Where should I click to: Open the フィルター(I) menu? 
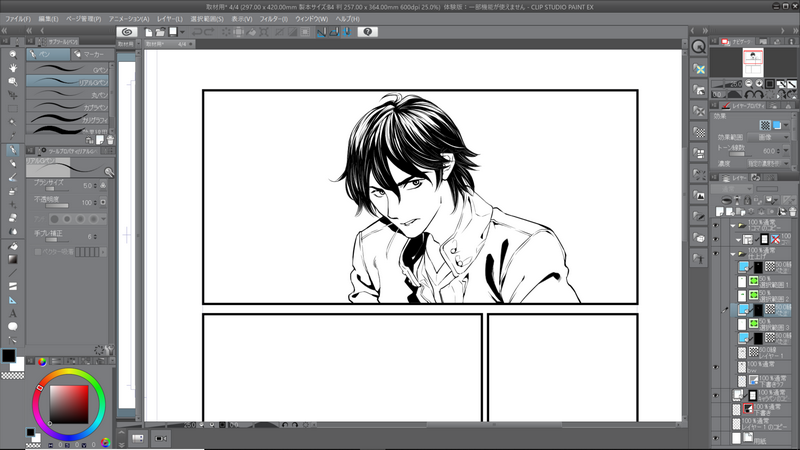click(x=274, y=19)
